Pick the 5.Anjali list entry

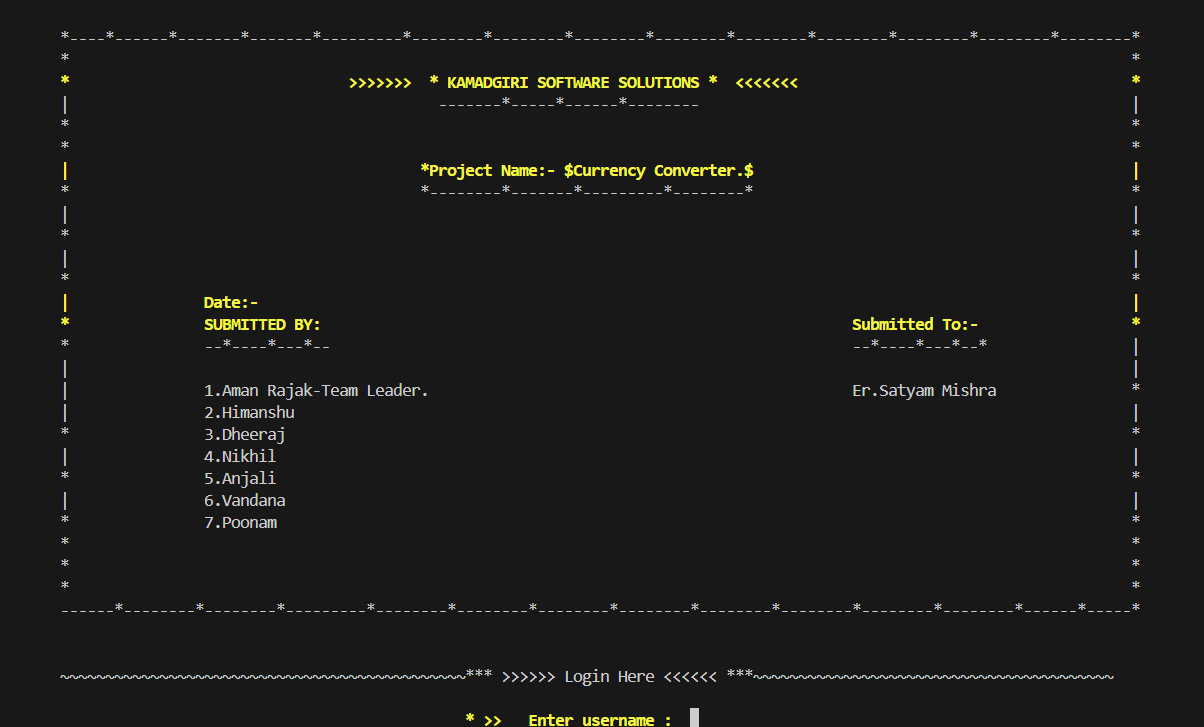(x=240, y=479)
